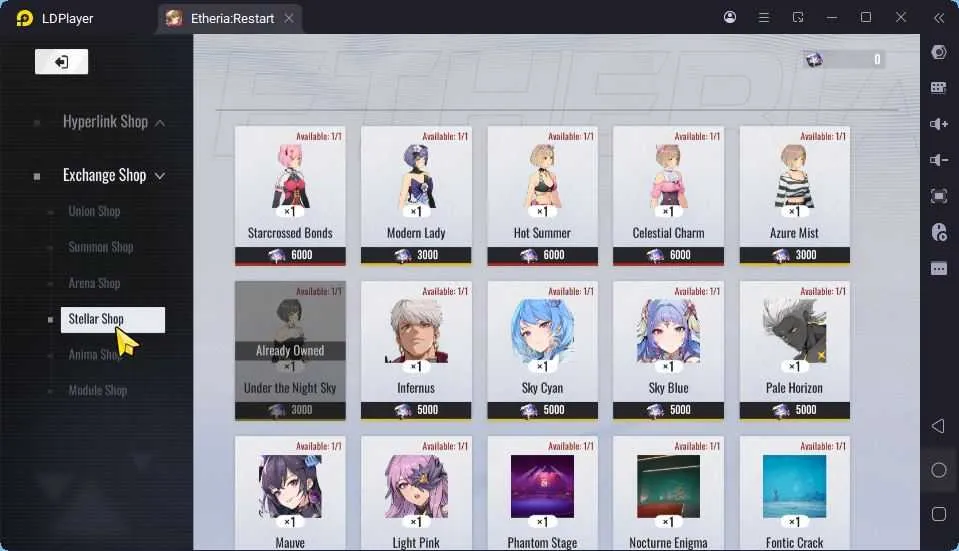The width and height of the screenshot is (959, 551).
Task: Buy Modern Lady for 3000
Action: click(416, 256)
